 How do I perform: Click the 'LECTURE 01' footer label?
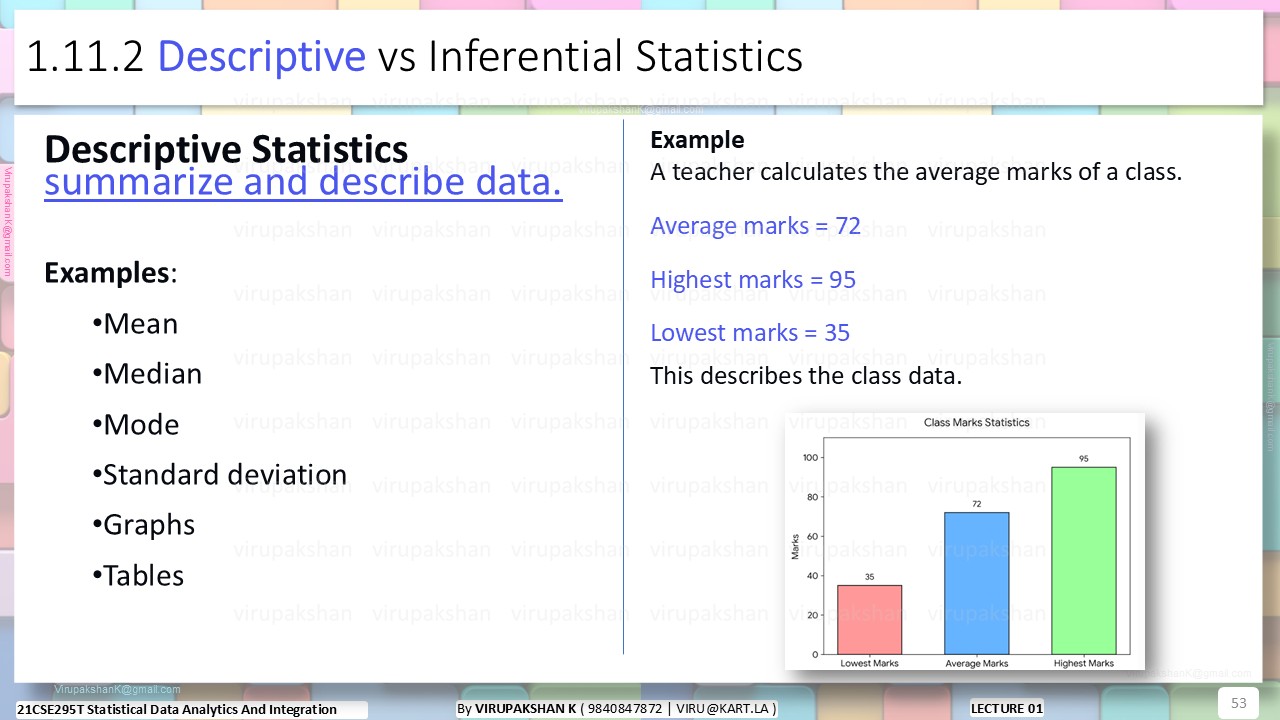point(1007,709)
